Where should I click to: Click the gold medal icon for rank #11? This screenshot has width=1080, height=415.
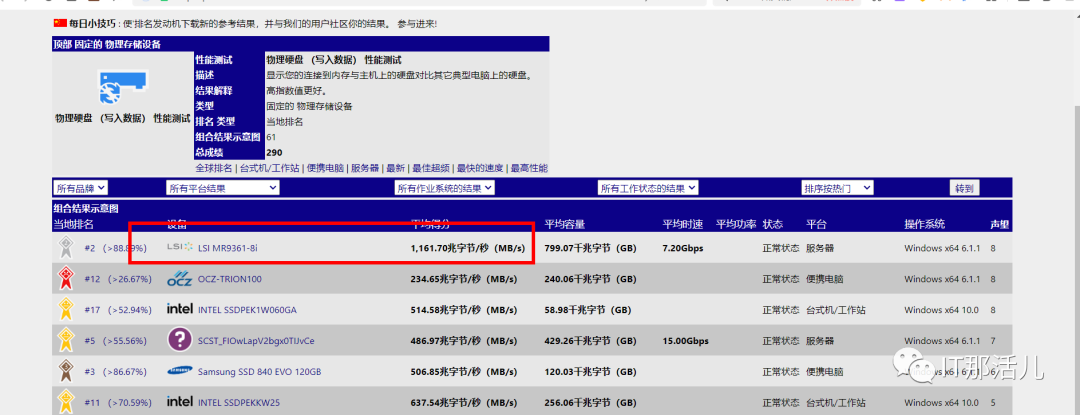(x=65, y=402)
